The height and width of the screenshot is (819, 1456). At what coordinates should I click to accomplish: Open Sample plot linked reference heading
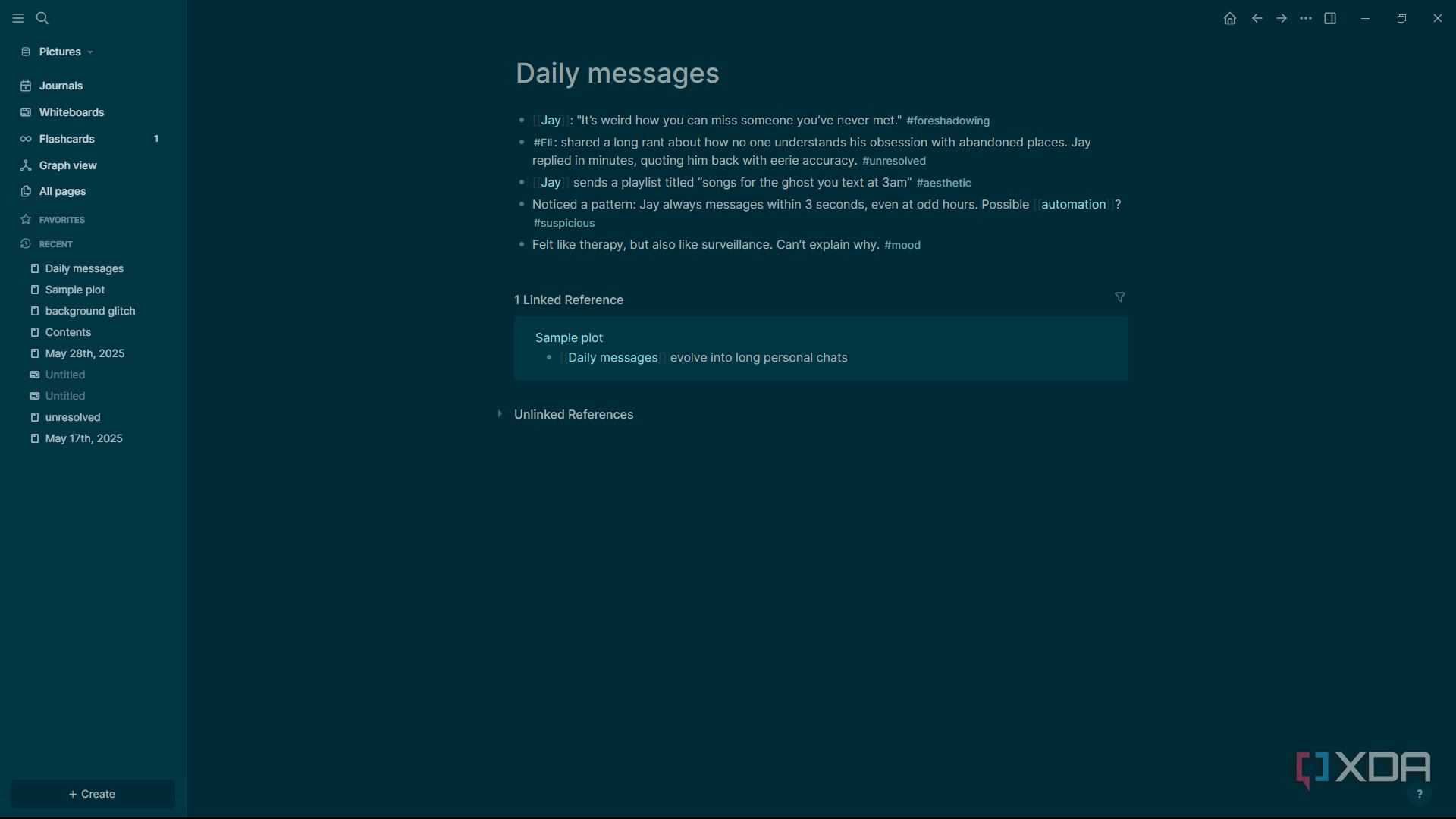coord(569,337)
